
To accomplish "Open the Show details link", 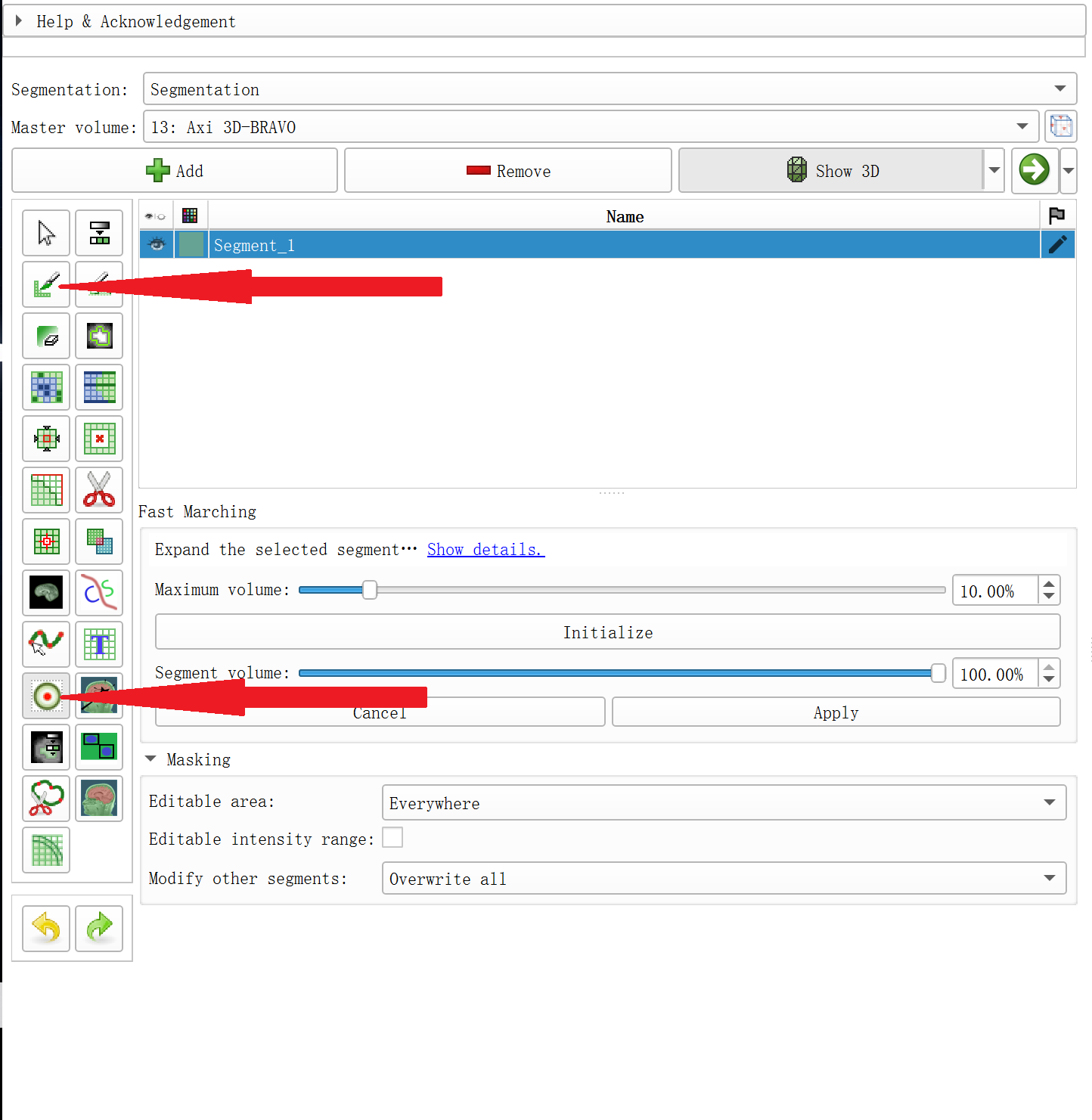I will [x=486, y=550].
